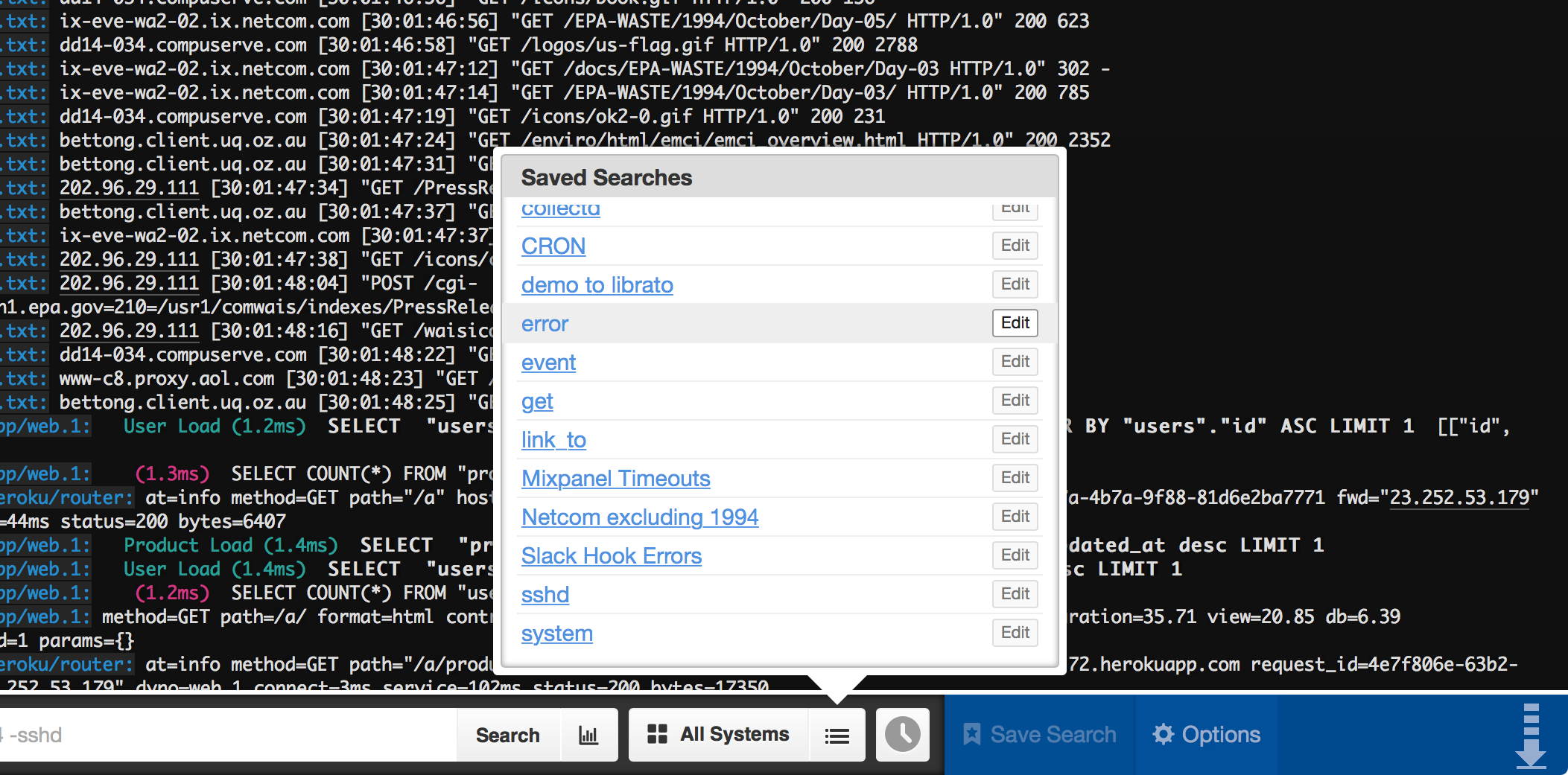Click the bookmark icon inside Save Search

click(972, 734)
